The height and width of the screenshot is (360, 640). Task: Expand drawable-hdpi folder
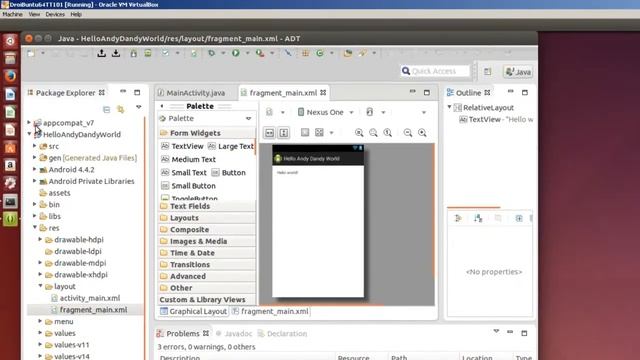pyautogui.click(x=40, y=239)
